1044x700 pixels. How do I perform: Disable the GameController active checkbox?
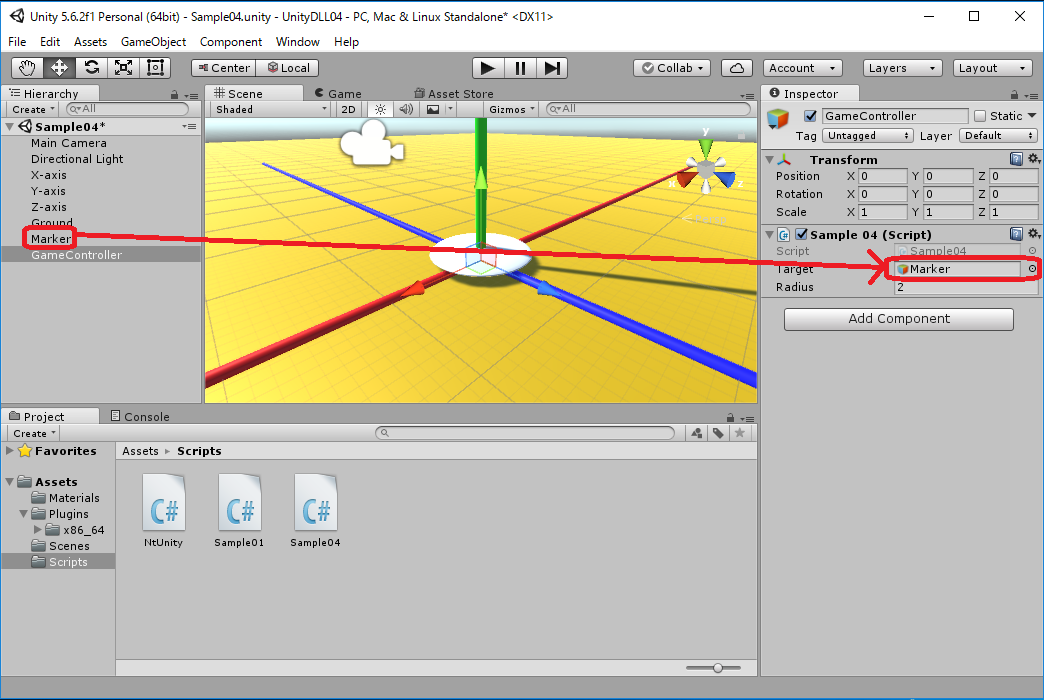pyautogui.click(x=810, y=116)
